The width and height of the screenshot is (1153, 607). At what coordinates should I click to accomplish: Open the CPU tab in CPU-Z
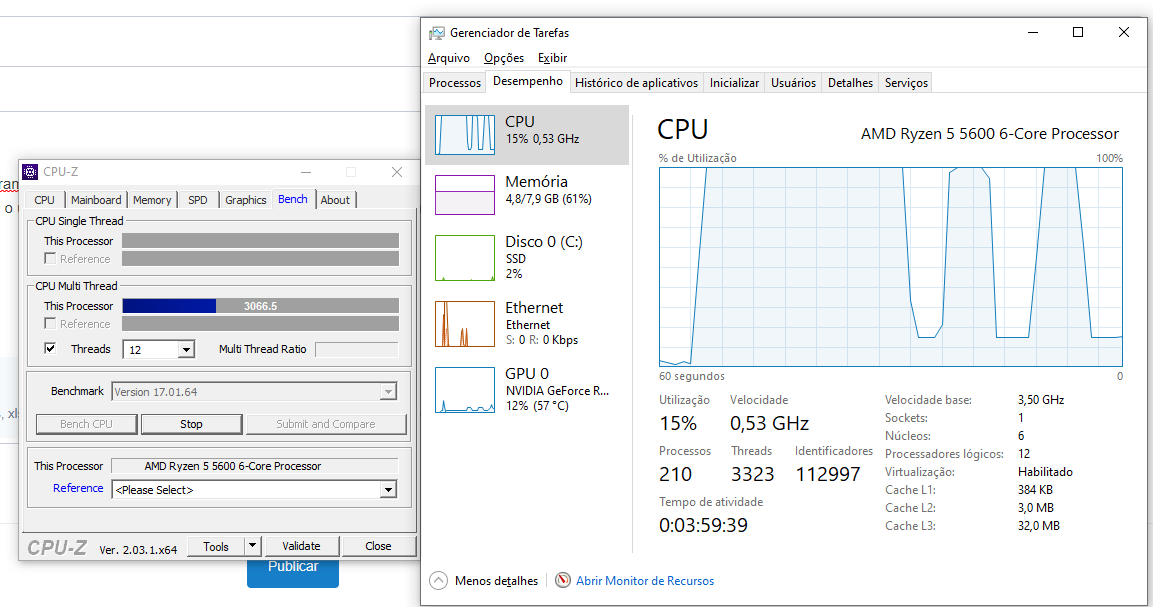[x=44, y=200]
